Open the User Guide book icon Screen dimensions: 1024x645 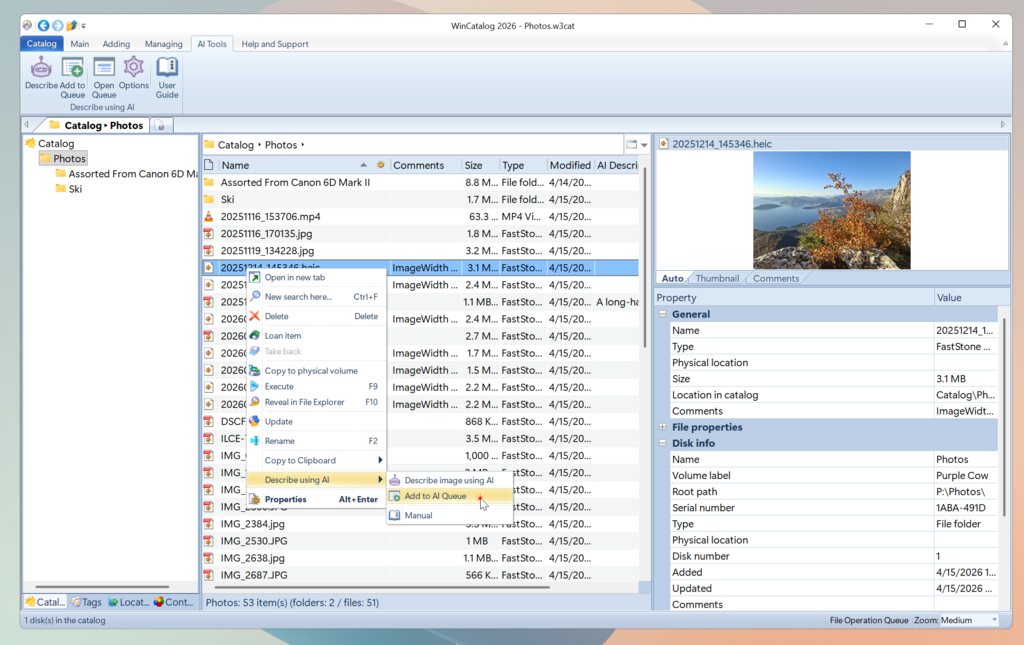[x=167, y=69]
